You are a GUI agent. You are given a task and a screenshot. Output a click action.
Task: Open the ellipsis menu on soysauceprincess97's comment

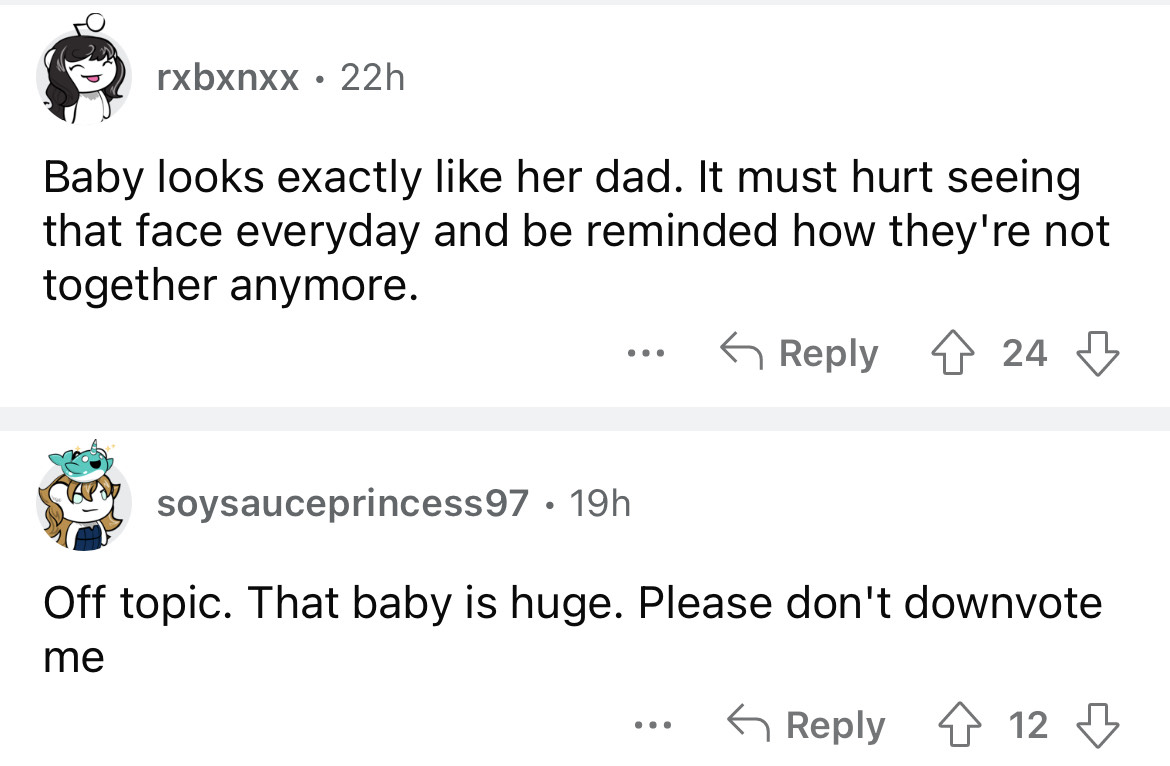652,726
